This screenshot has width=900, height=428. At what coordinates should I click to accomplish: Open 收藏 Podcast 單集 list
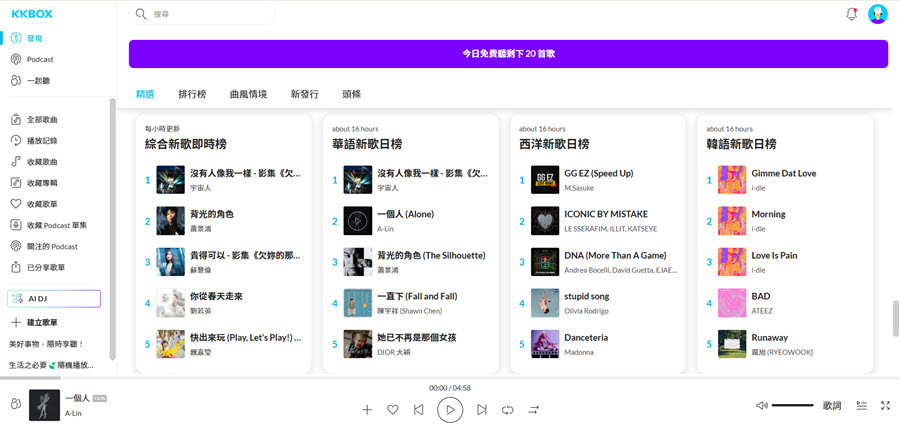point(49,225)
